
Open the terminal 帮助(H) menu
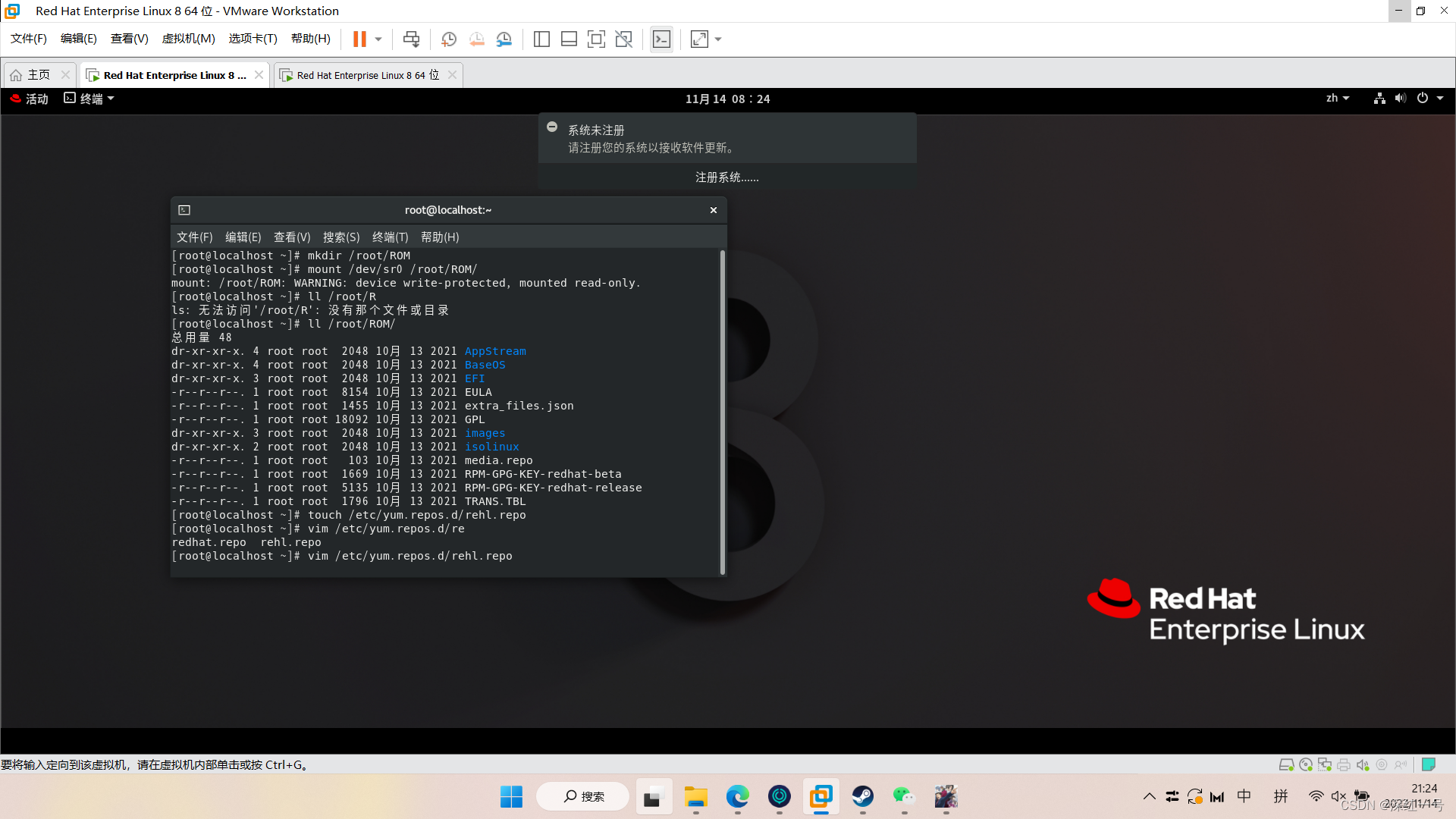pyautogui.click(x=440, y=237)
